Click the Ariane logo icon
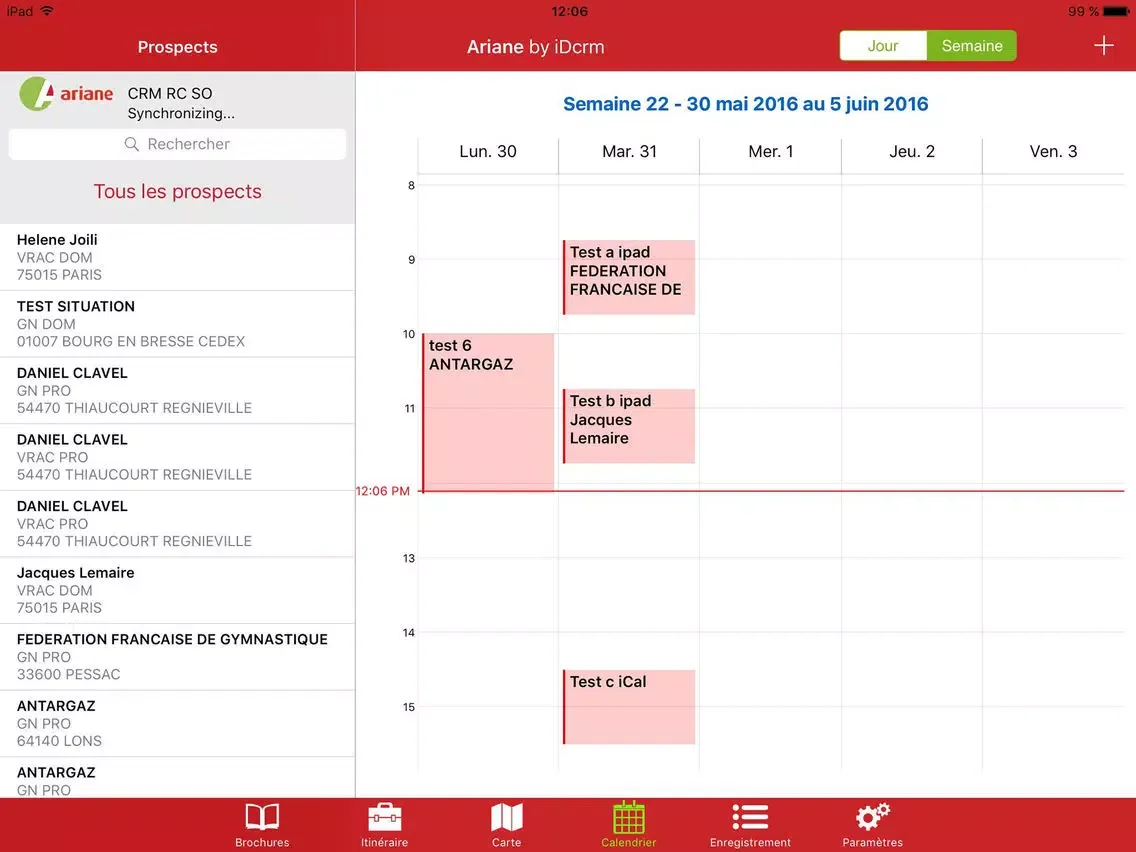 [66, 93]
